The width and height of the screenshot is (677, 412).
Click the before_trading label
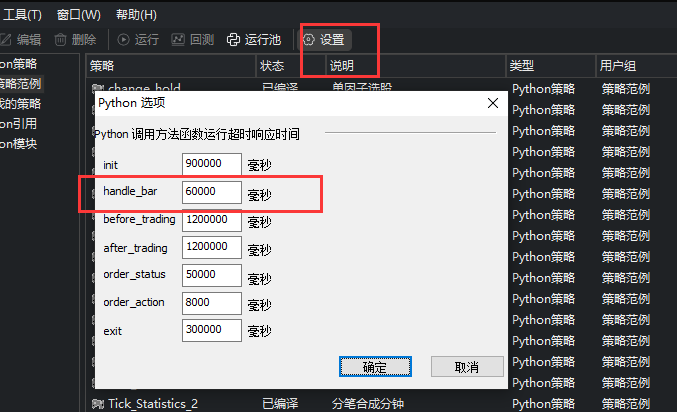coord(139,219)
